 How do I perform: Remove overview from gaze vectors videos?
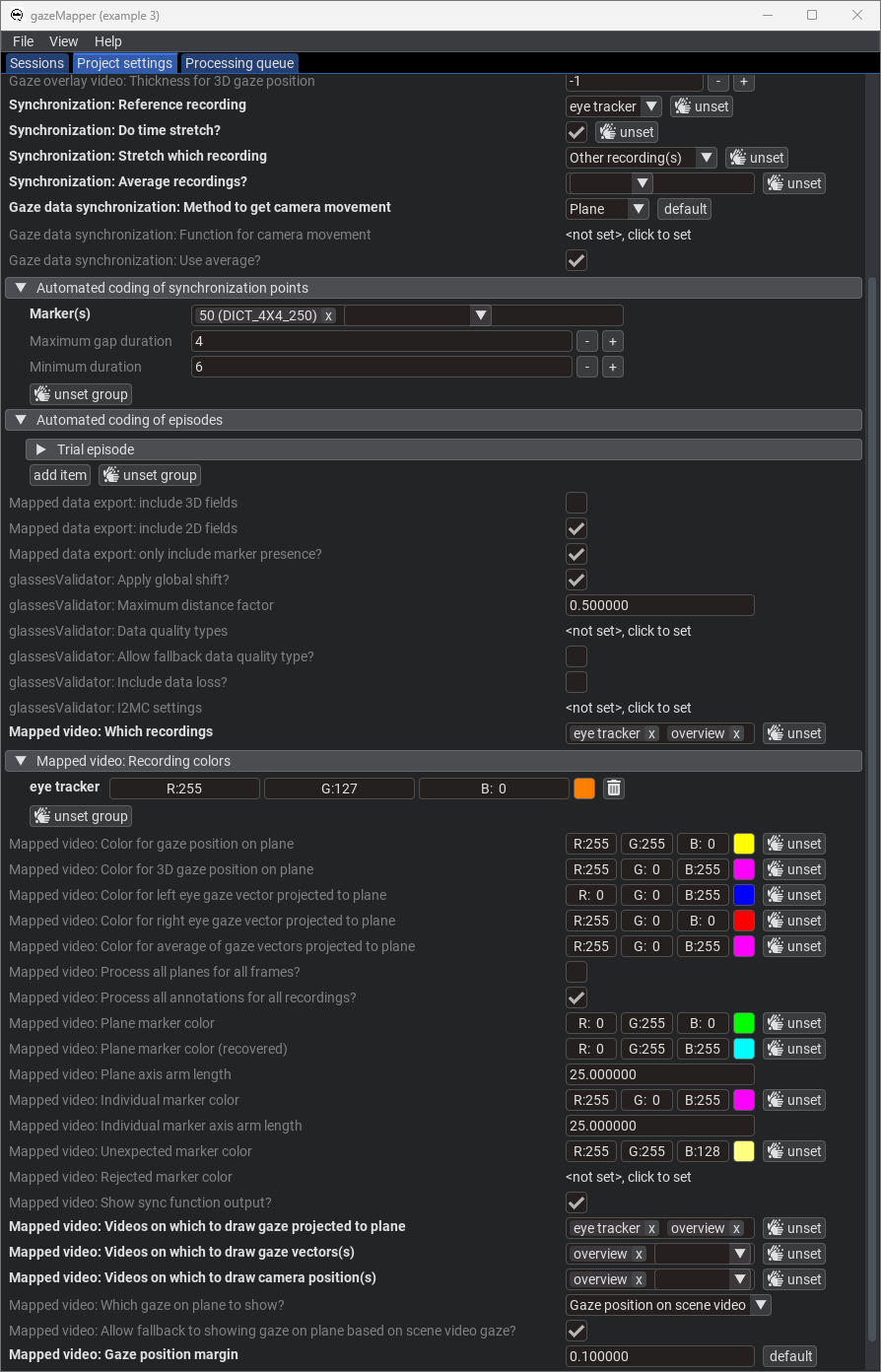[639, 1254]
